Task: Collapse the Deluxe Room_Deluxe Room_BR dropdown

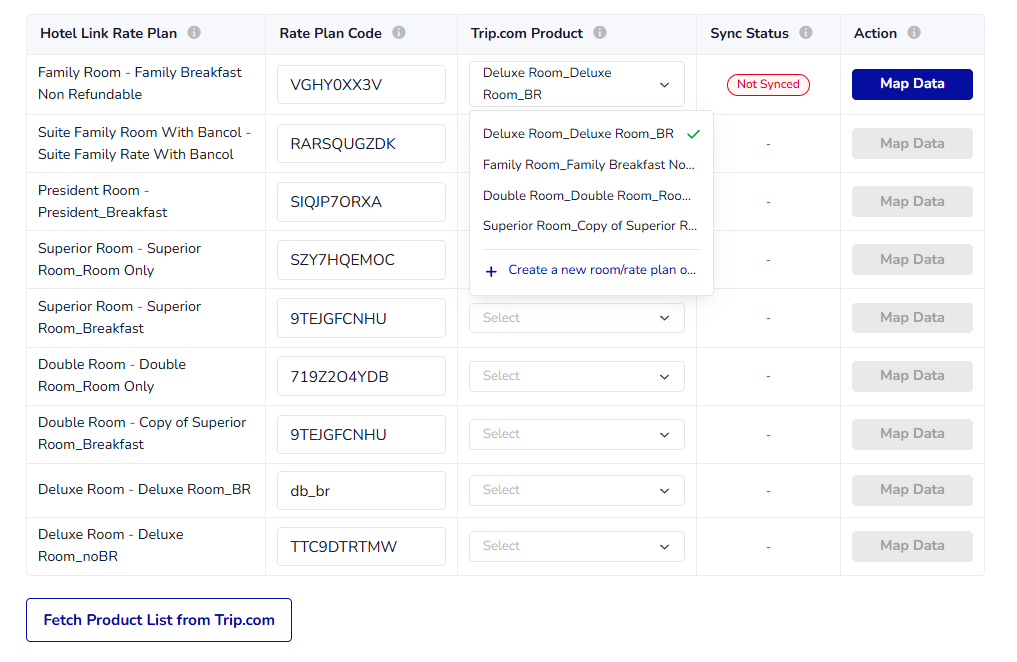Action: pyautogui.click(x=665, y=85)
